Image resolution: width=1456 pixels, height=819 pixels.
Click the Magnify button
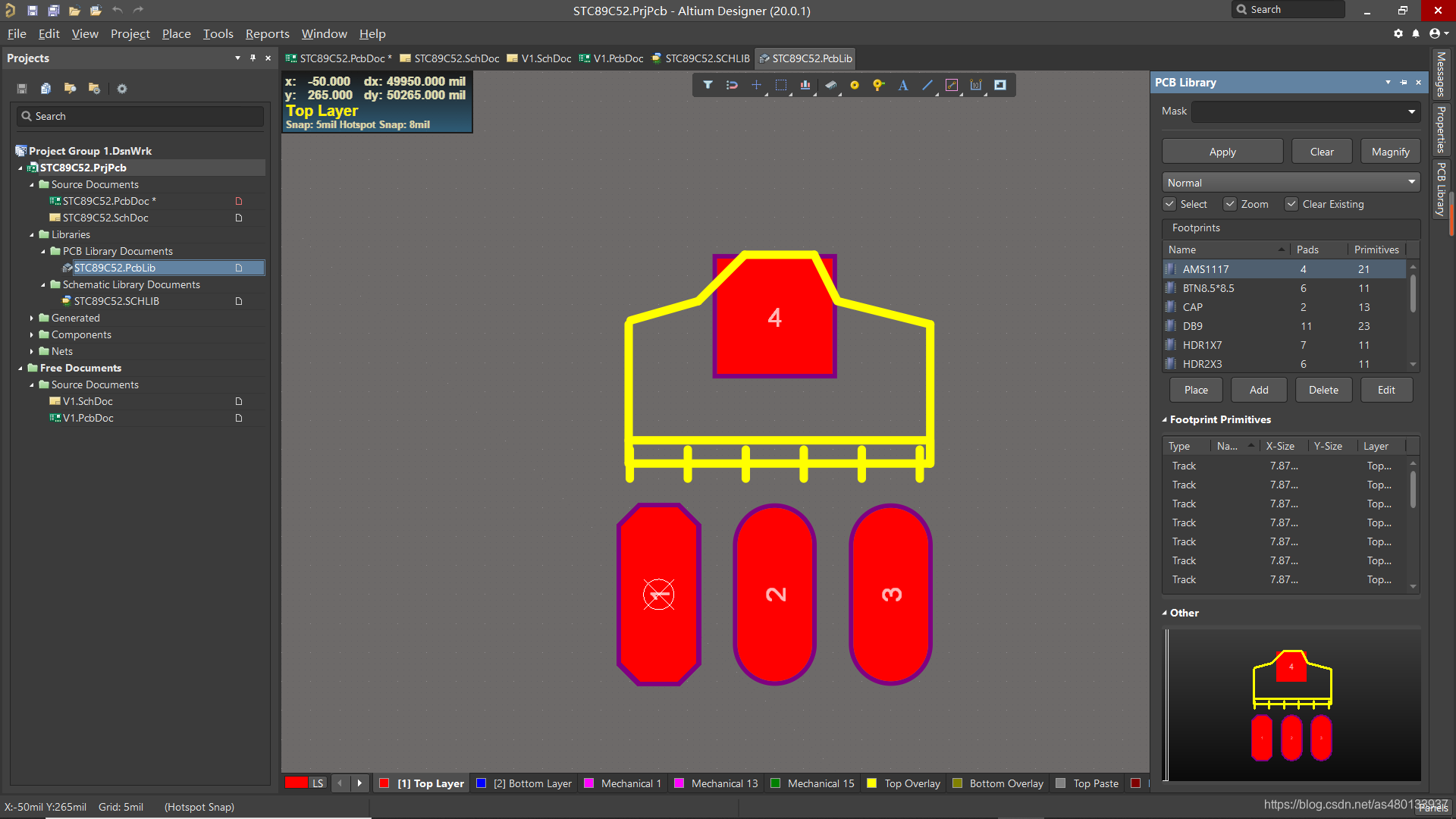pyautogui.click(x=1390, y=152)
